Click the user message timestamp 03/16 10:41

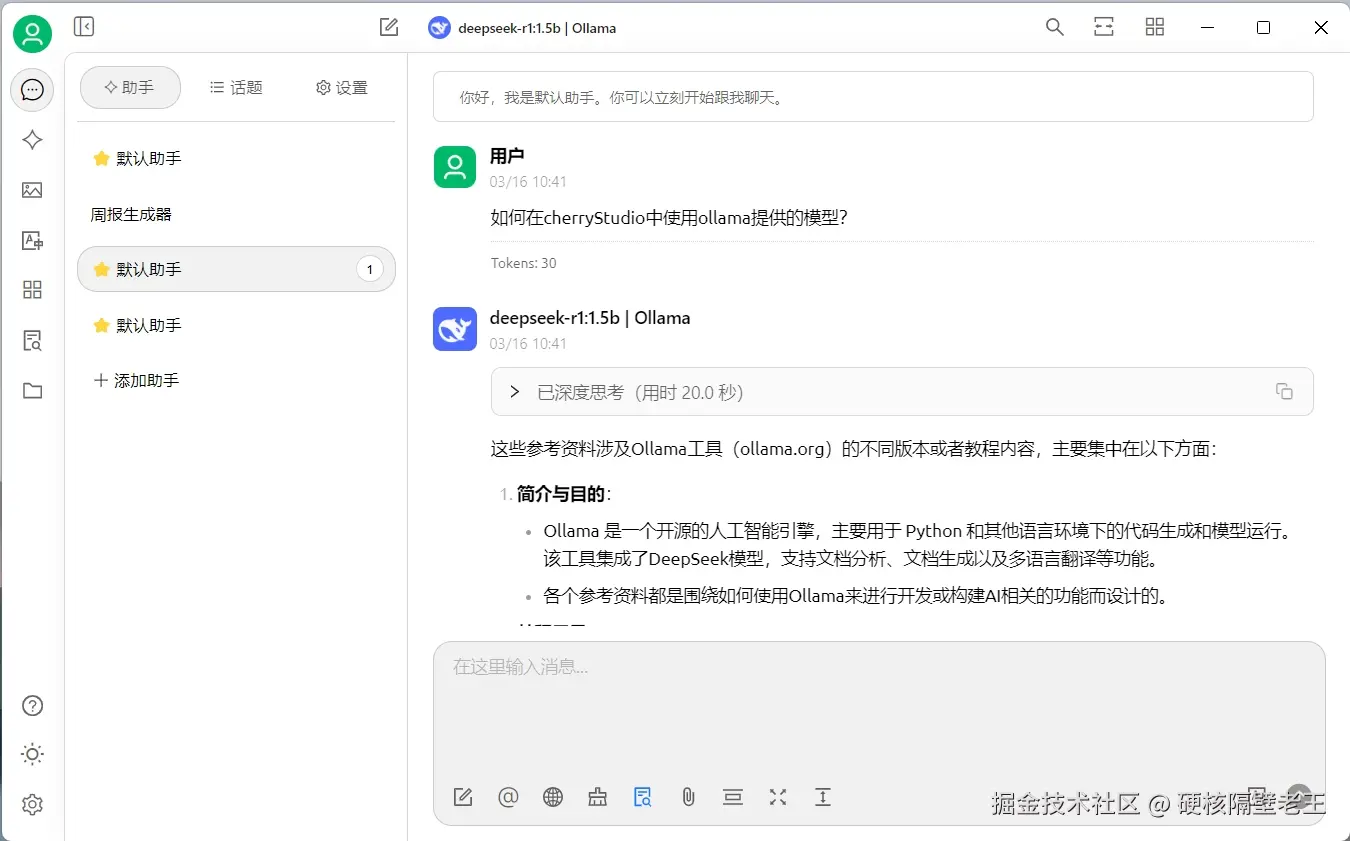tap(528, 182)
